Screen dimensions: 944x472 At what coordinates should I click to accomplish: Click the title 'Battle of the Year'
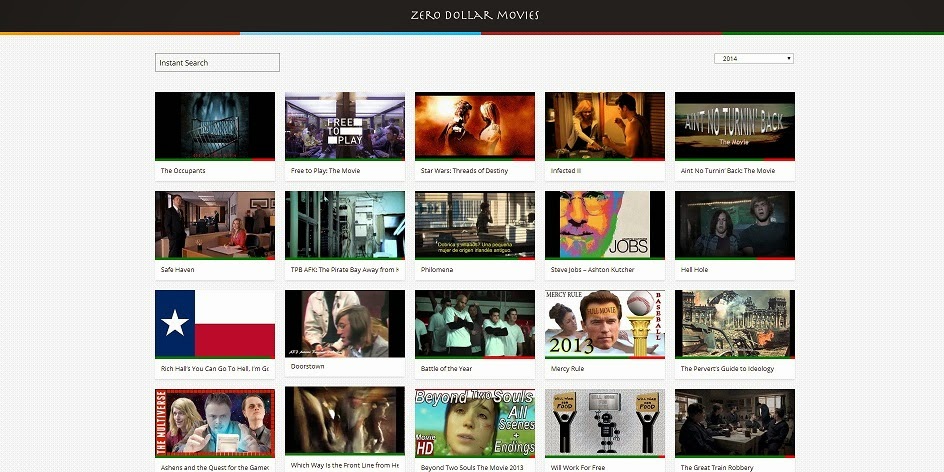pos(446,368)
